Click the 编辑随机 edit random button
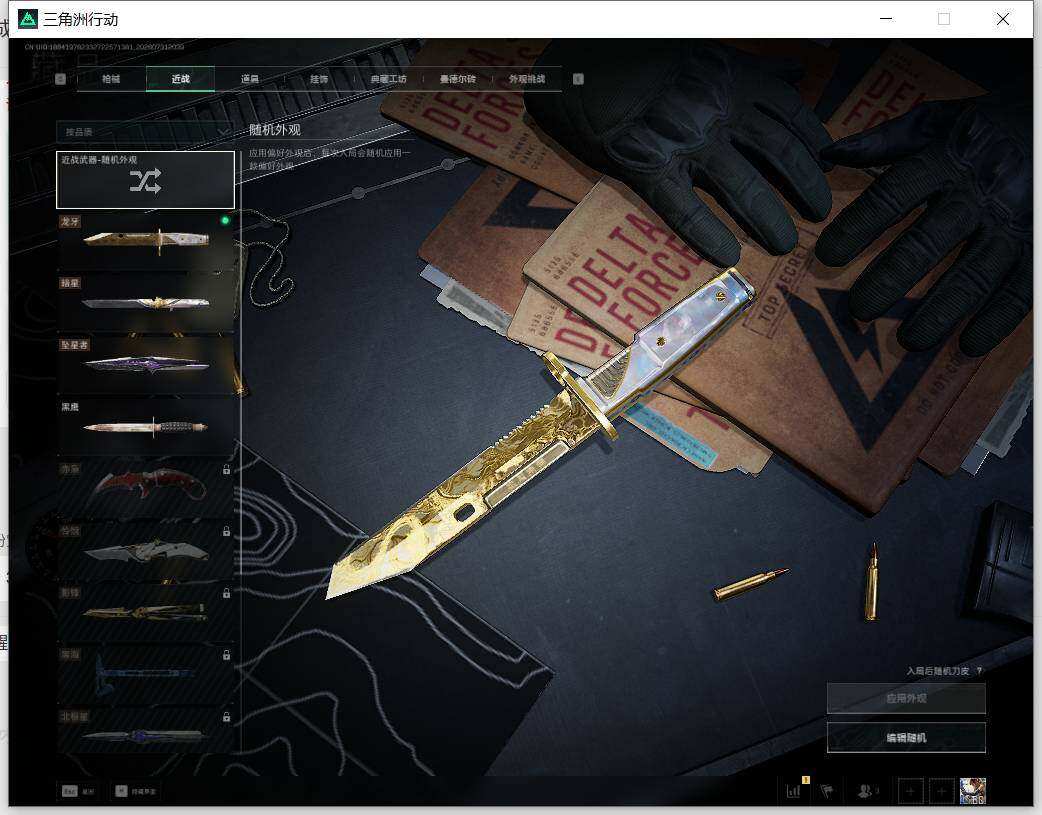 pos(906,738)
